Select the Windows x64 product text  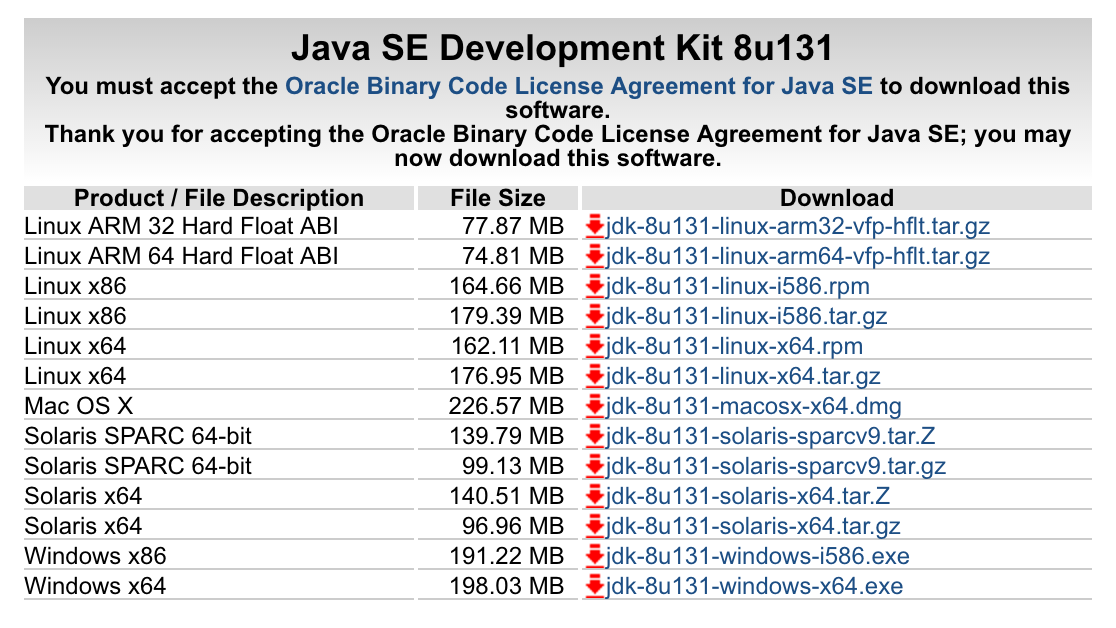pos(95,586)
